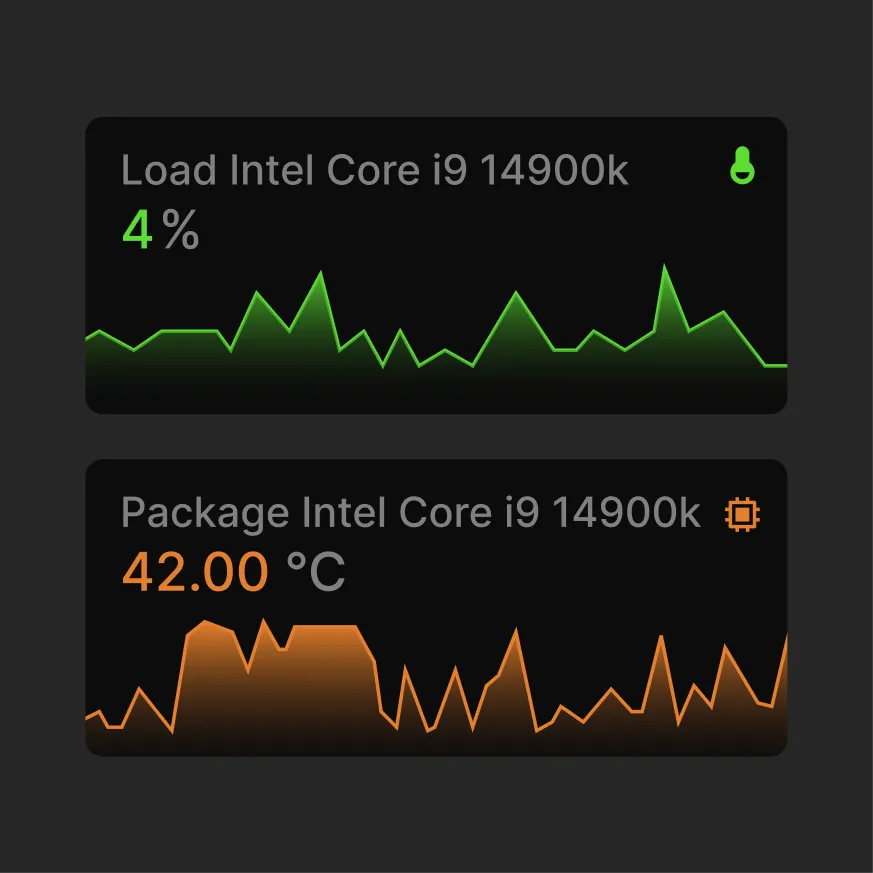Click the gray percent unit symbol
873x873 pixels.
[x=181, y=232]
